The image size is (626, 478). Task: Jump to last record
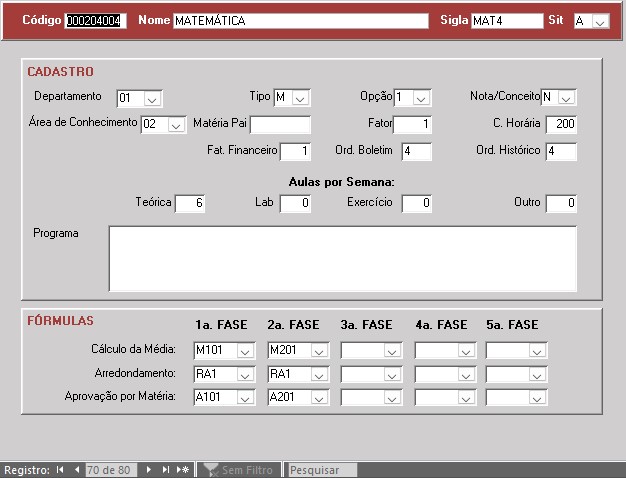[166, 470]
